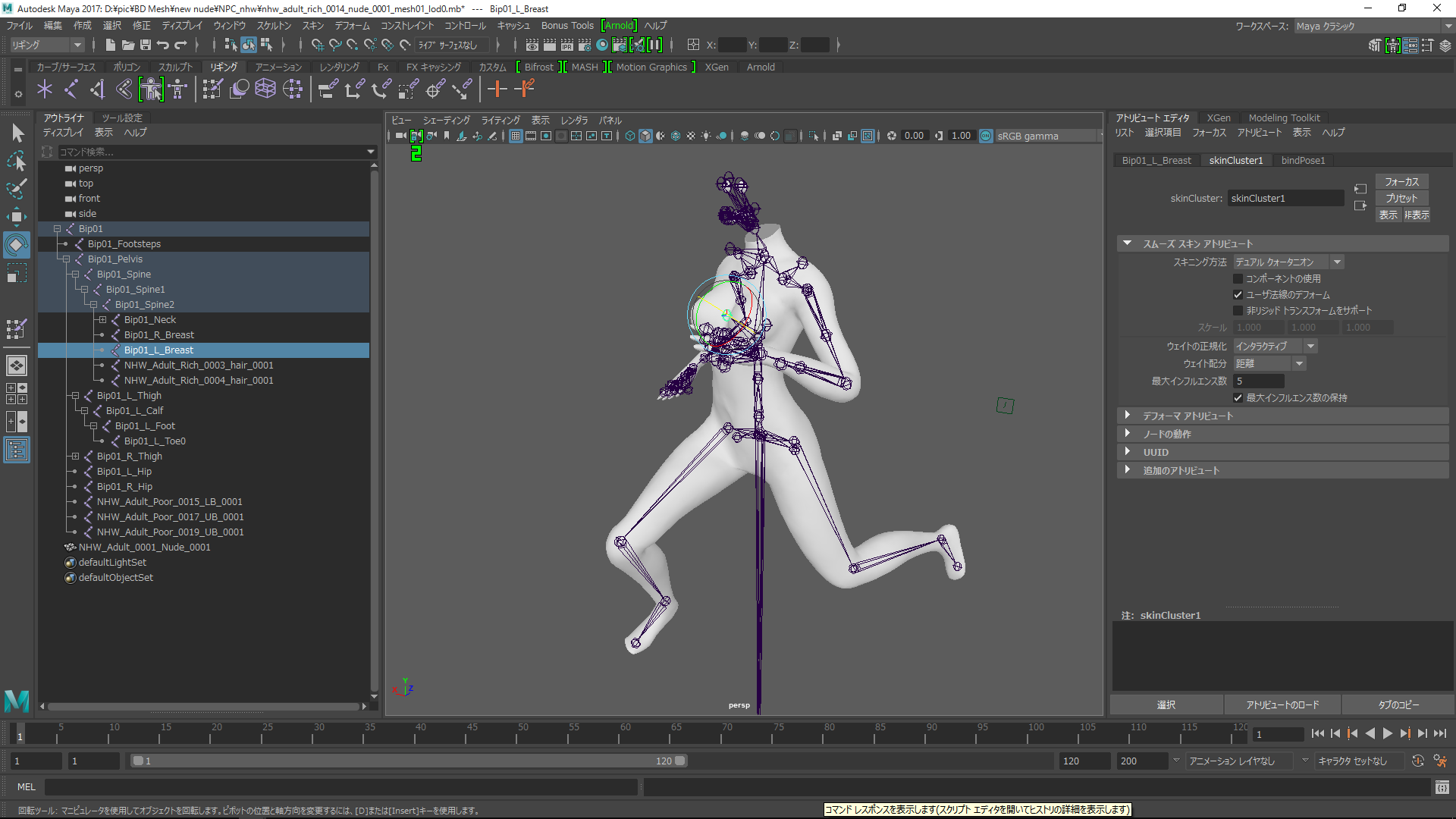Click the Save scene icon
Viewport: 1456px width, 819px height.
click(146, 45)
